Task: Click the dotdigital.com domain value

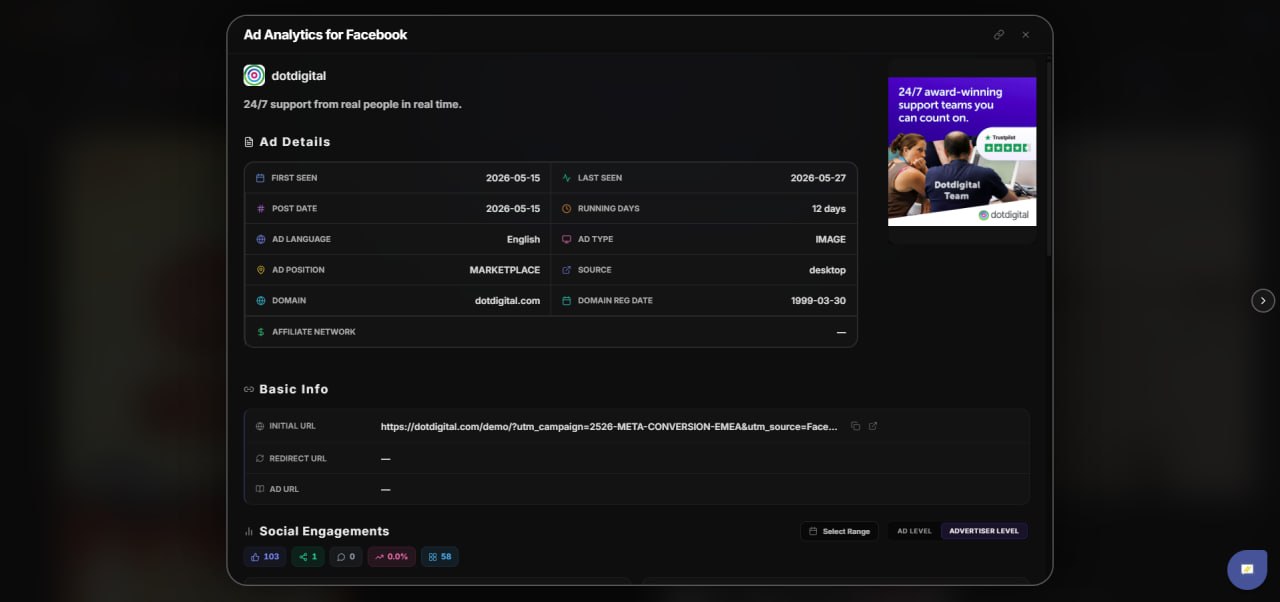Action: [507, 301]
